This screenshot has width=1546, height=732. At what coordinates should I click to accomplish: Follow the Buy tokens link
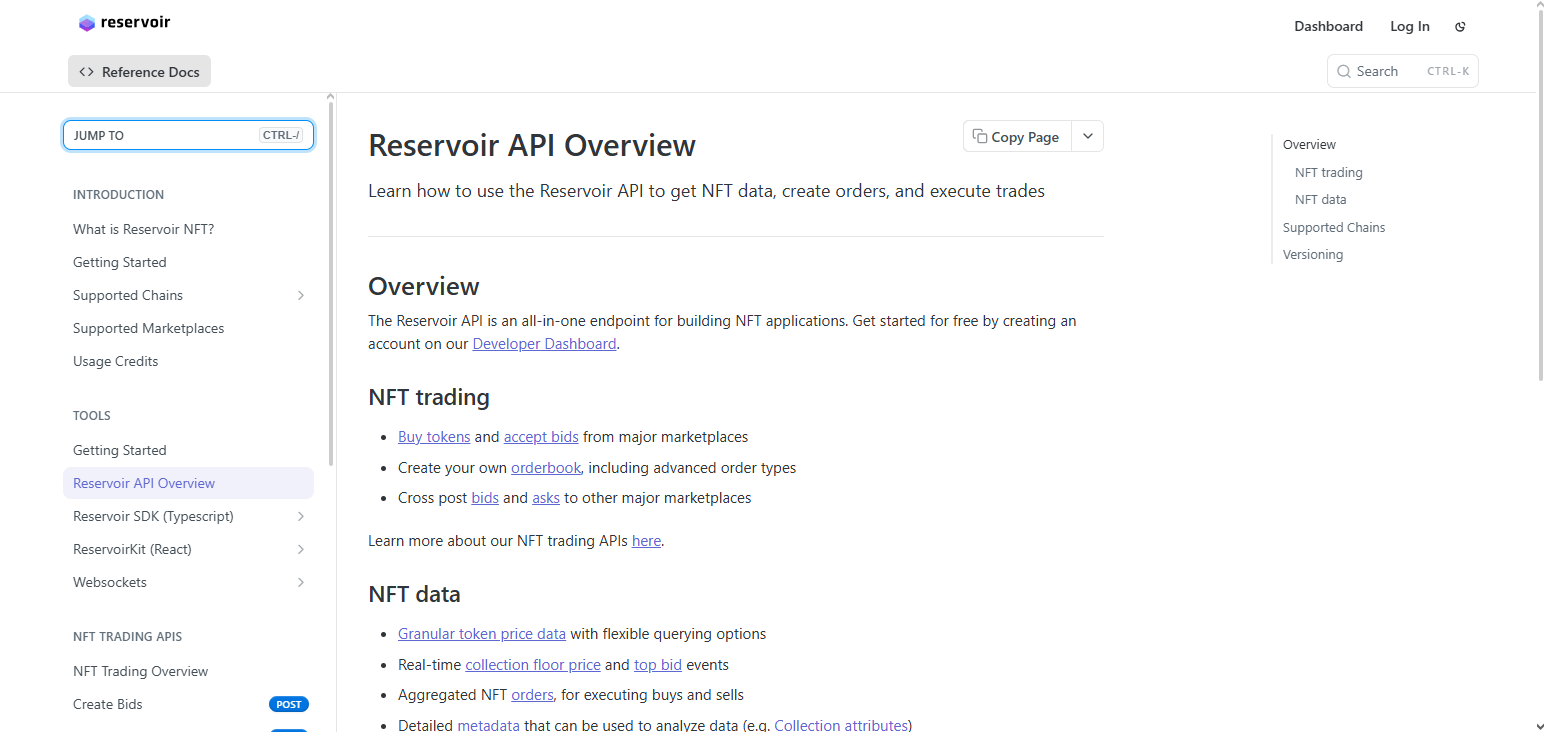(x=434, y=437)
